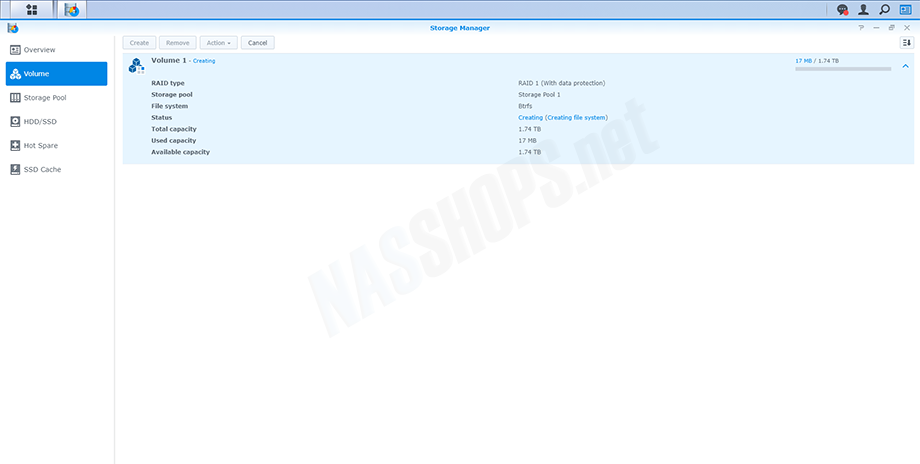Open the search magnifier icon
The height and width of the screenshot is (464, 920).
[x=884, y=9]
